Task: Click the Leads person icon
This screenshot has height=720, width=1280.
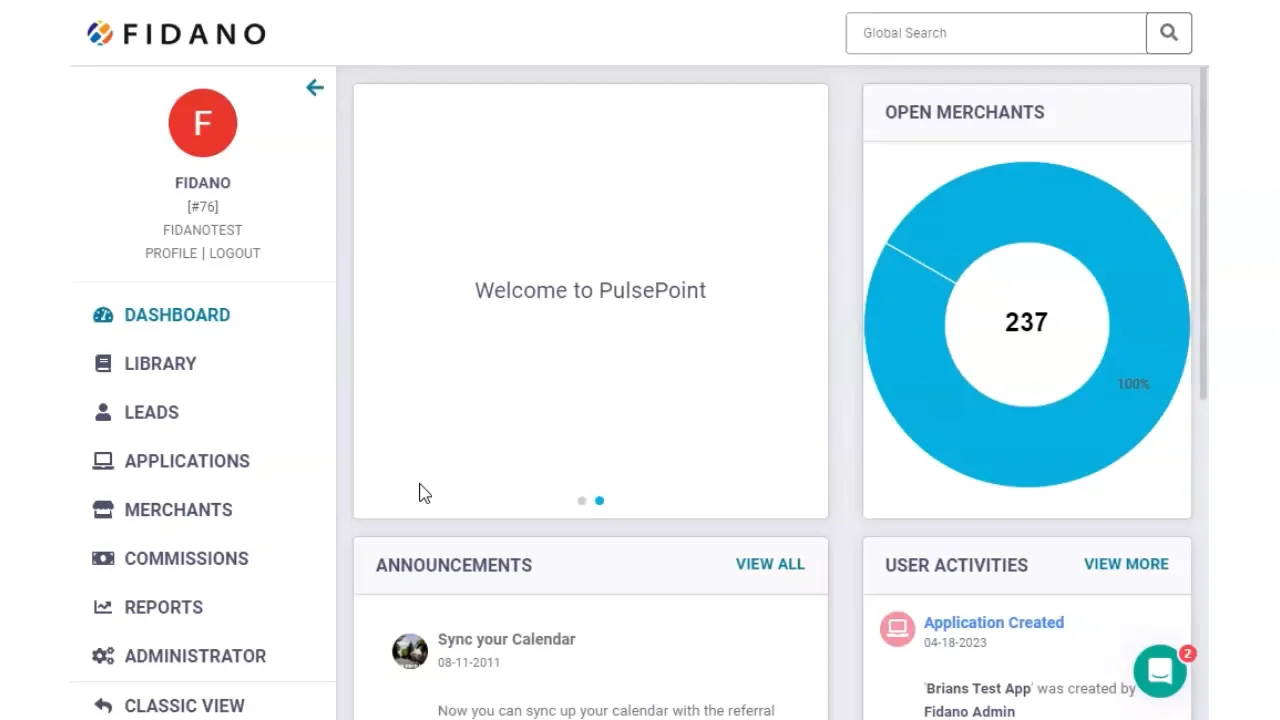Action: tap(103, 412)
